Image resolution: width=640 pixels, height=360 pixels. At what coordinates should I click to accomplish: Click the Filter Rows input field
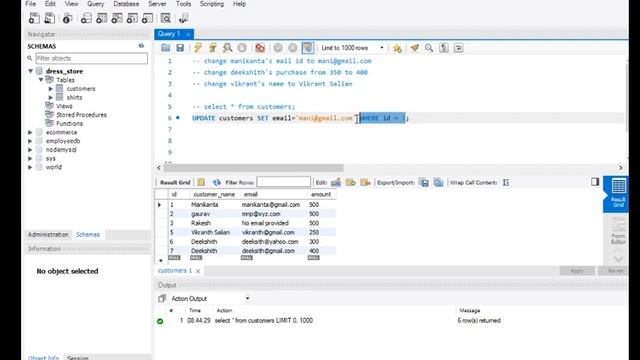[x=284, y=182]
